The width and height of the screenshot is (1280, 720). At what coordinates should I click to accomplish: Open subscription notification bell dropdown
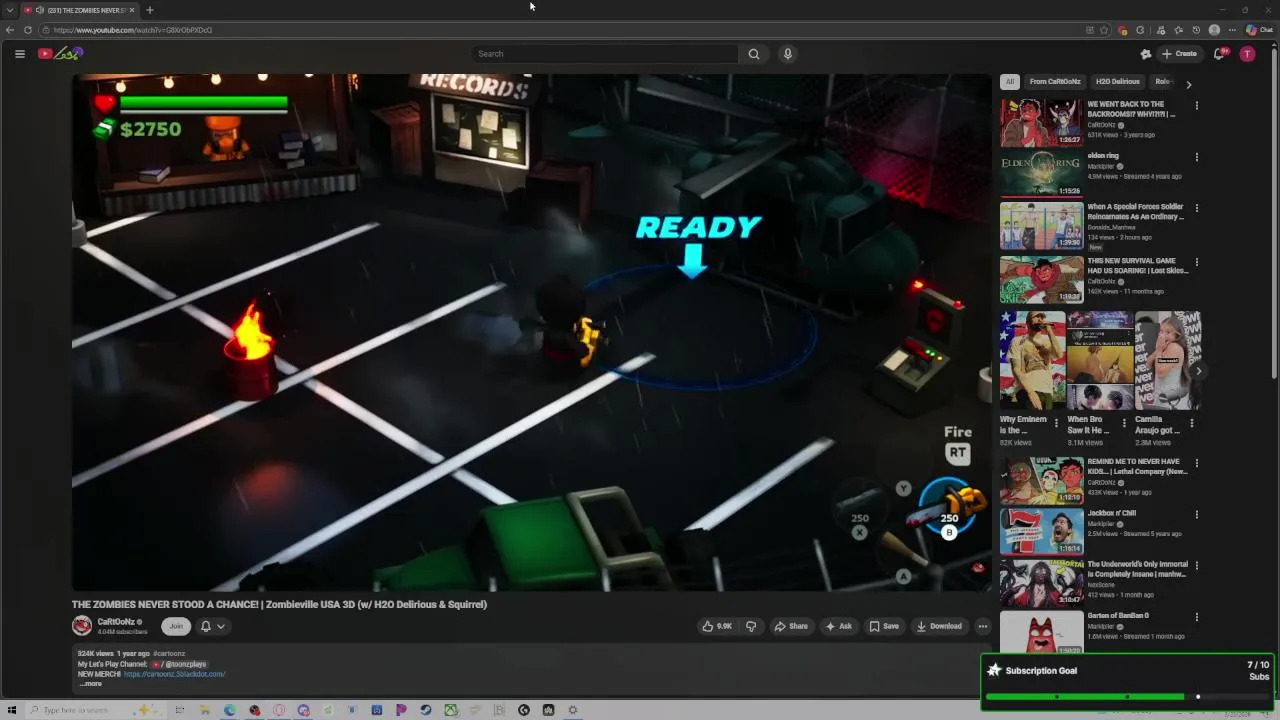212,626
